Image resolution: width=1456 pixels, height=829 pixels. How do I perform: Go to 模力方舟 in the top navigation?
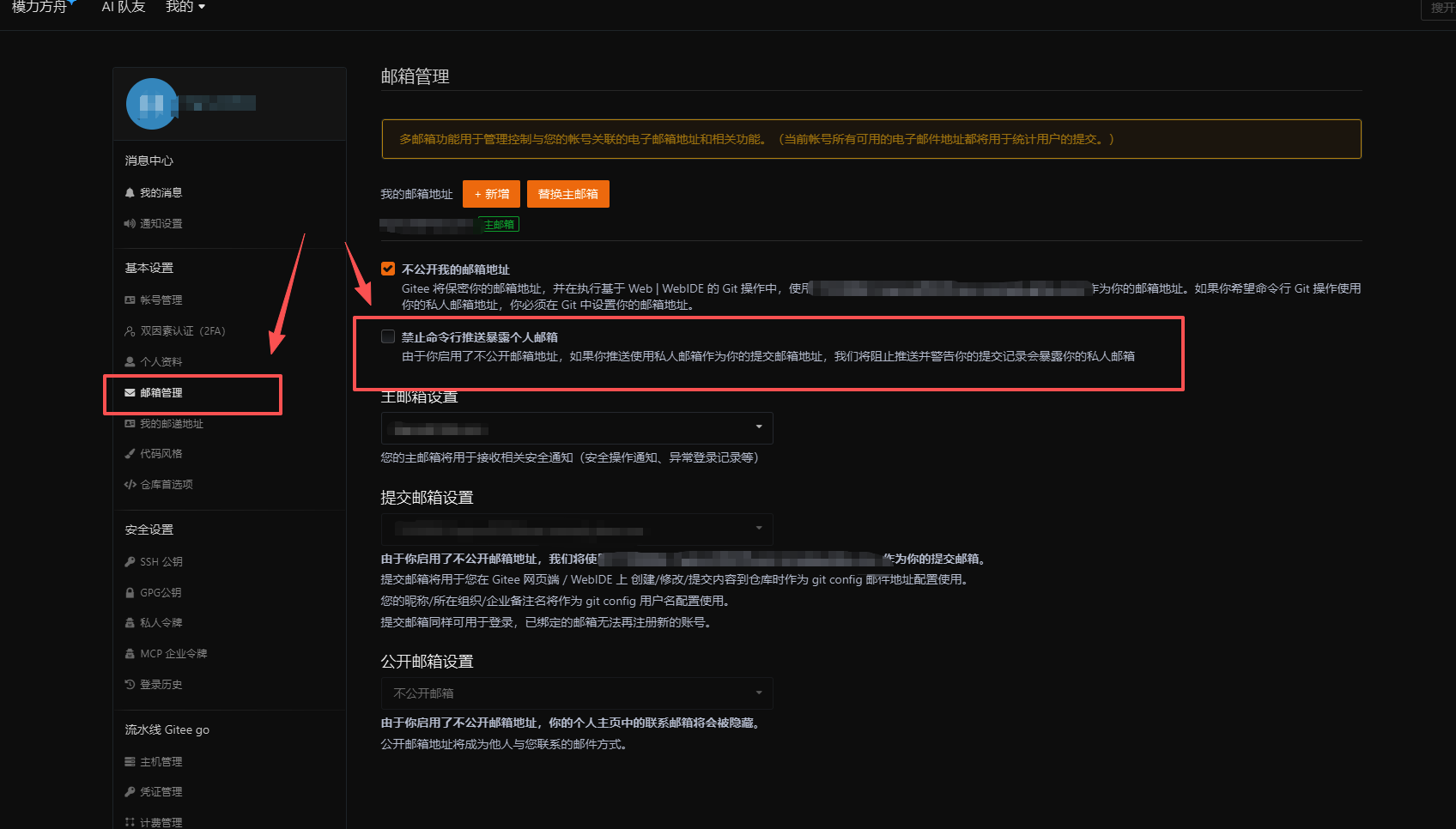tap(39, 7)
